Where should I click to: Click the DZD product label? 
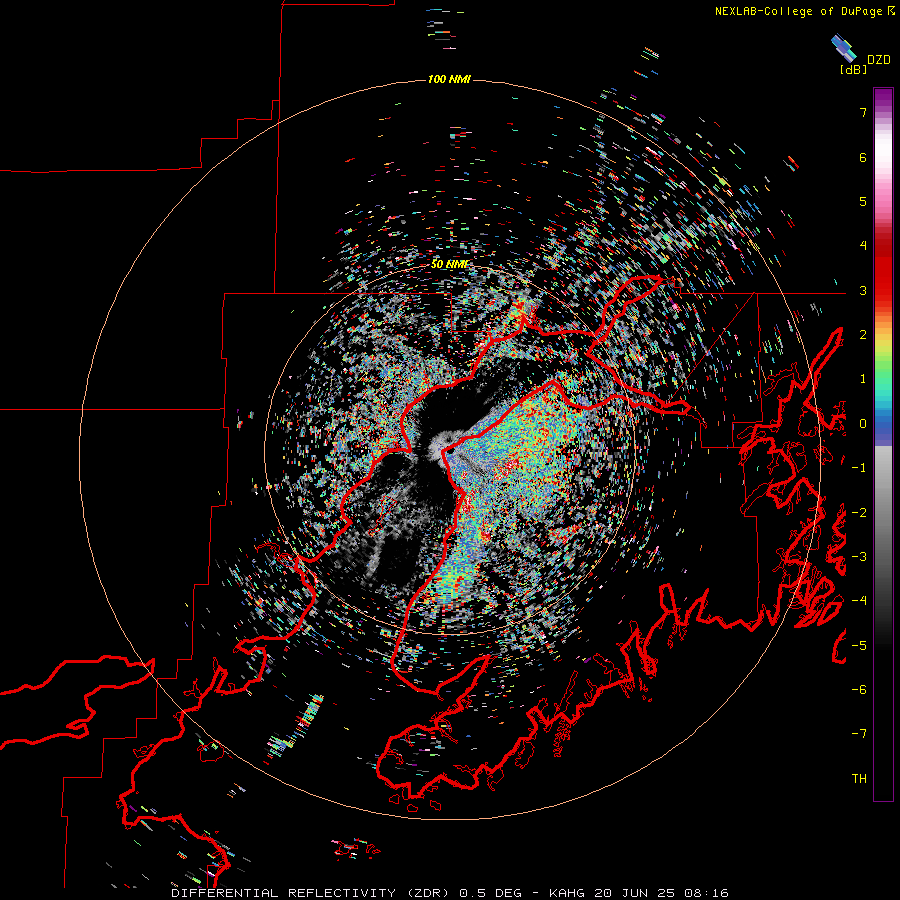click(878, 60)
